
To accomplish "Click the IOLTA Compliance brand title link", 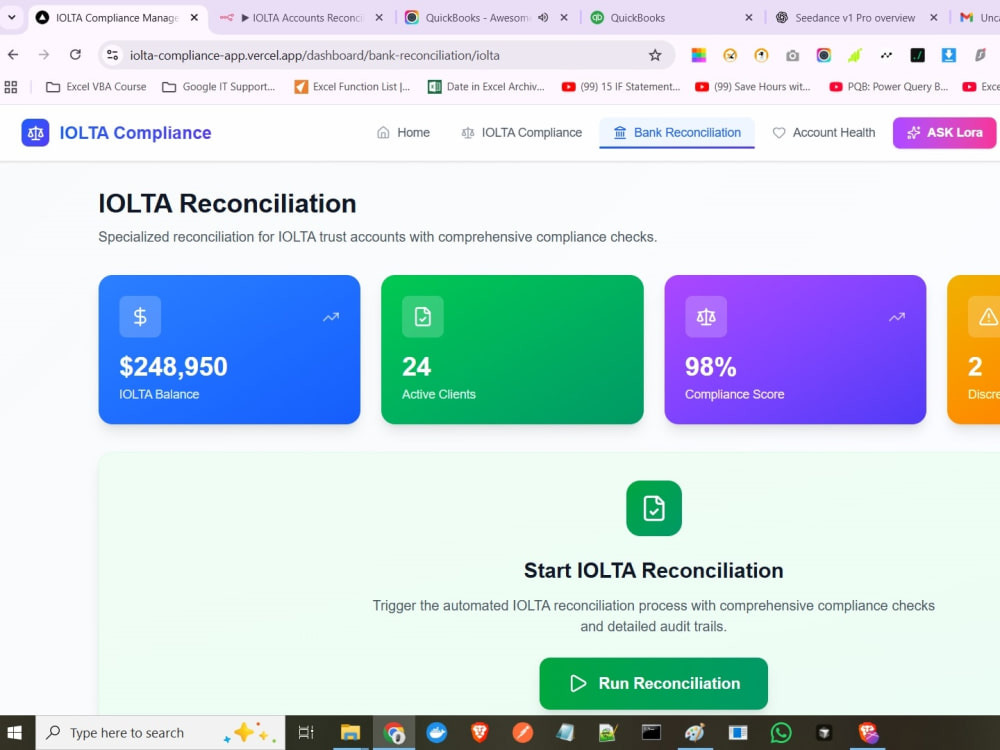I will click(135, 133).
